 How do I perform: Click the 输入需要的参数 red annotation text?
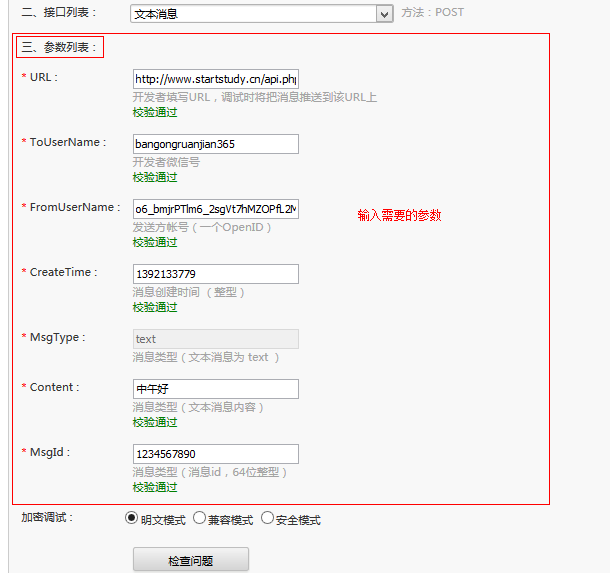[x=400, y=215]
